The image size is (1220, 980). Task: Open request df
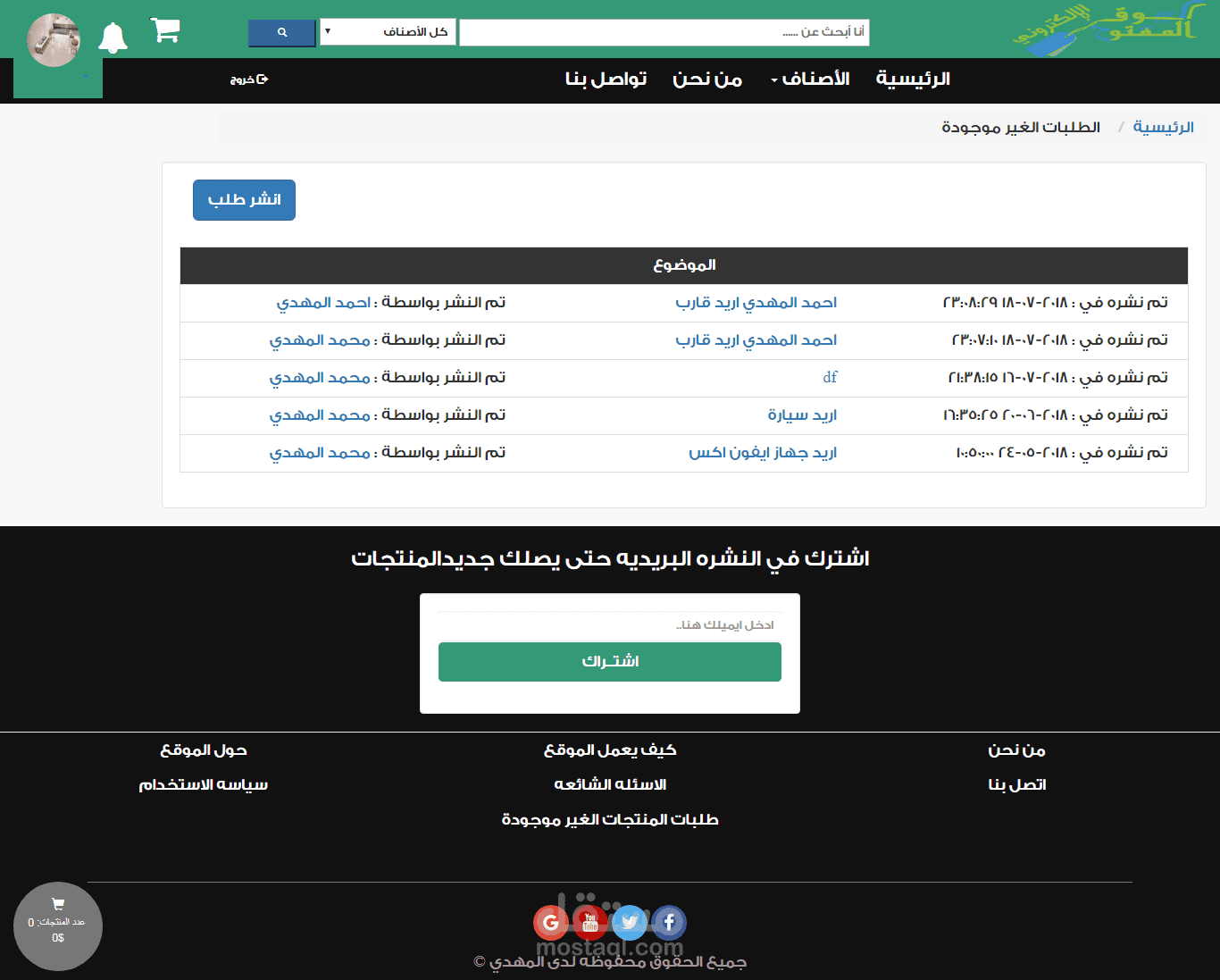point(830,378)
